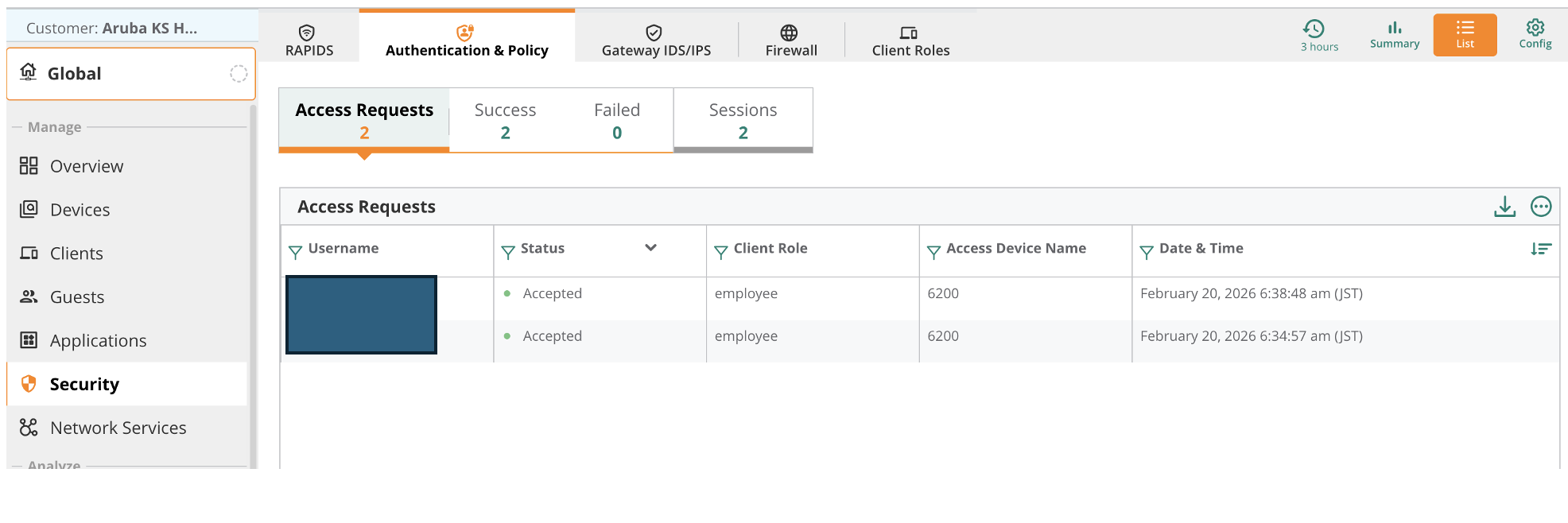1568x523 pixels.
Task: Go to Network Services in sidebar
Action: click(118, 428)
